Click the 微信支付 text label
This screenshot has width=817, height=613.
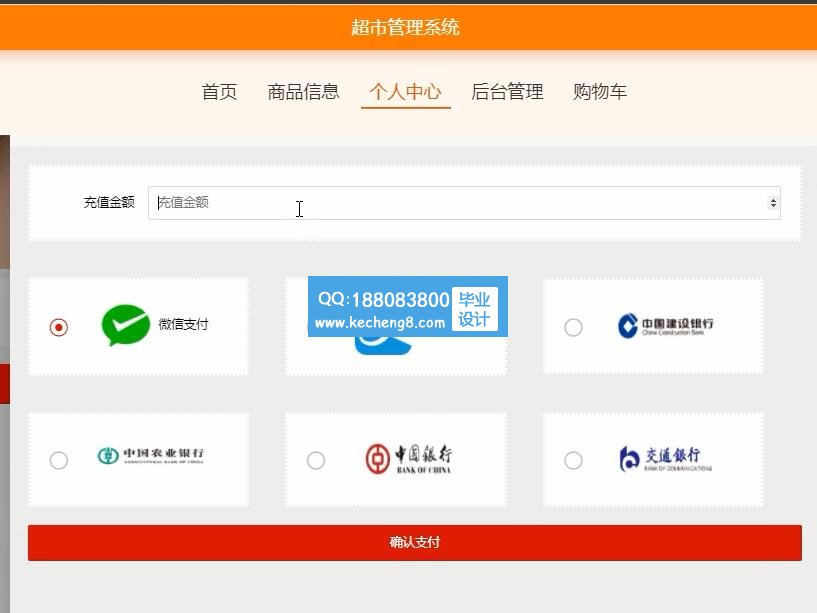(183, 324)
